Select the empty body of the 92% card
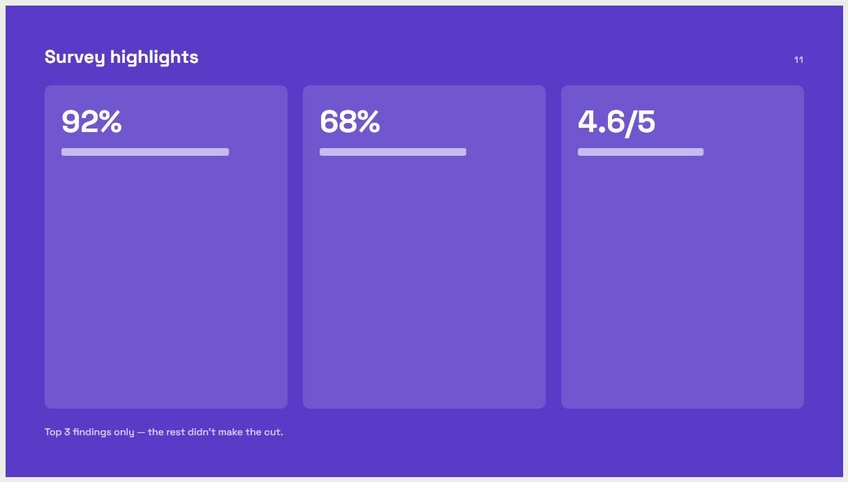 click(x=166, y=281)
